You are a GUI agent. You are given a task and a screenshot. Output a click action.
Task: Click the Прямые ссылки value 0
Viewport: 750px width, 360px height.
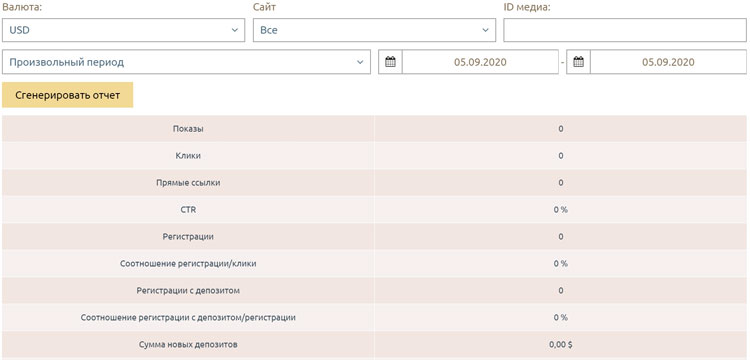(561, 183)
